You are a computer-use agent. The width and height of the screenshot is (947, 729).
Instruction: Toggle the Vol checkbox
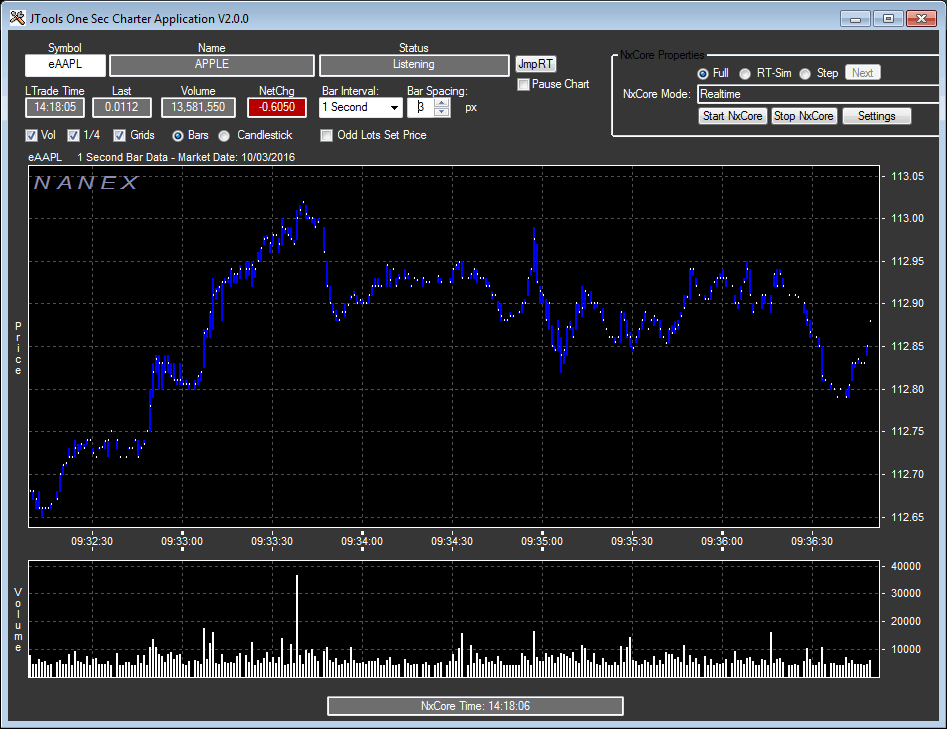click(31, 135)
